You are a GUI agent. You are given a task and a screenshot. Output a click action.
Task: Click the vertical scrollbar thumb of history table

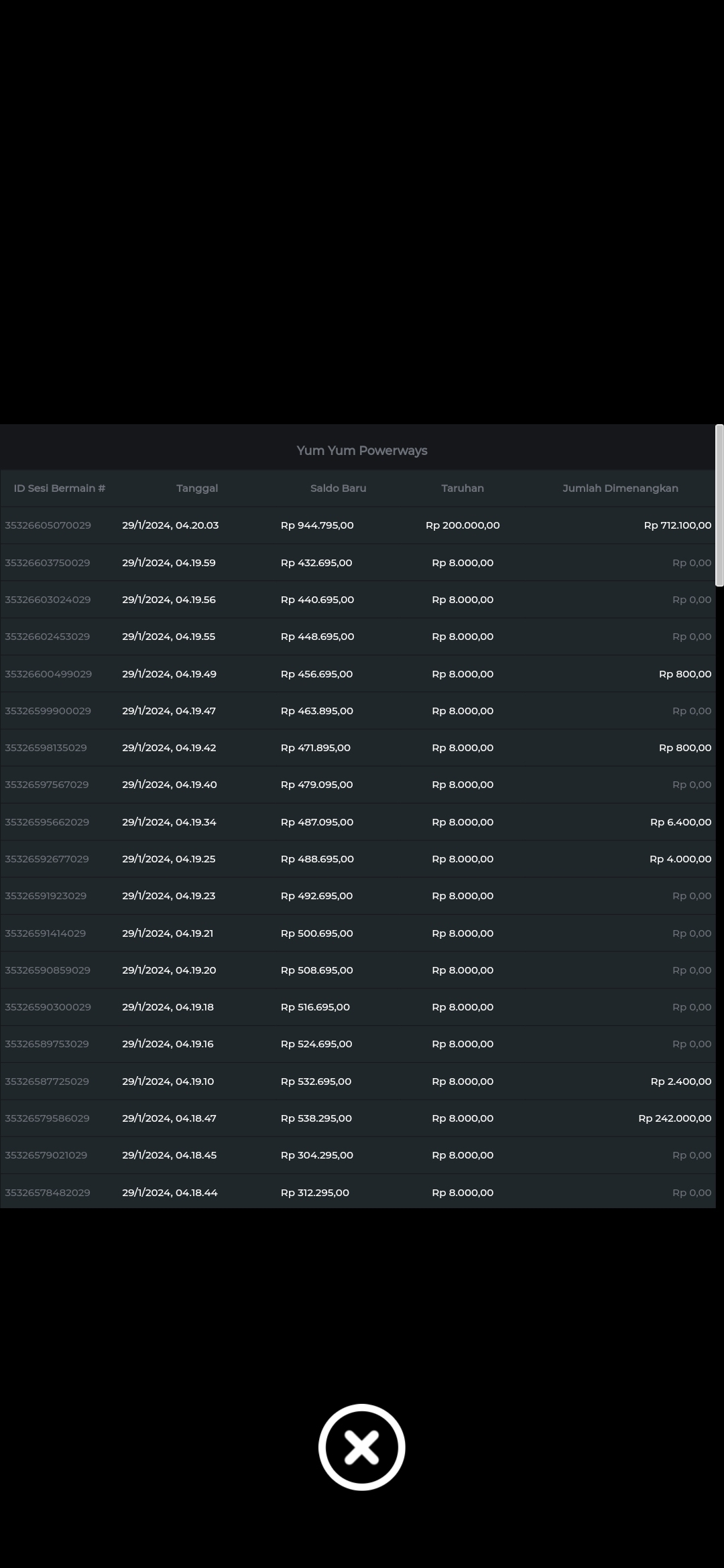pos(719,505)
